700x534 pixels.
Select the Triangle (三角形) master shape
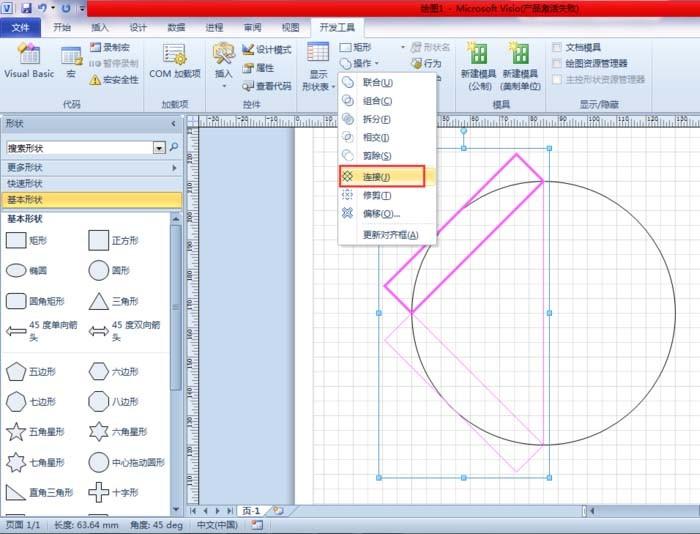(x=113, y=301)
